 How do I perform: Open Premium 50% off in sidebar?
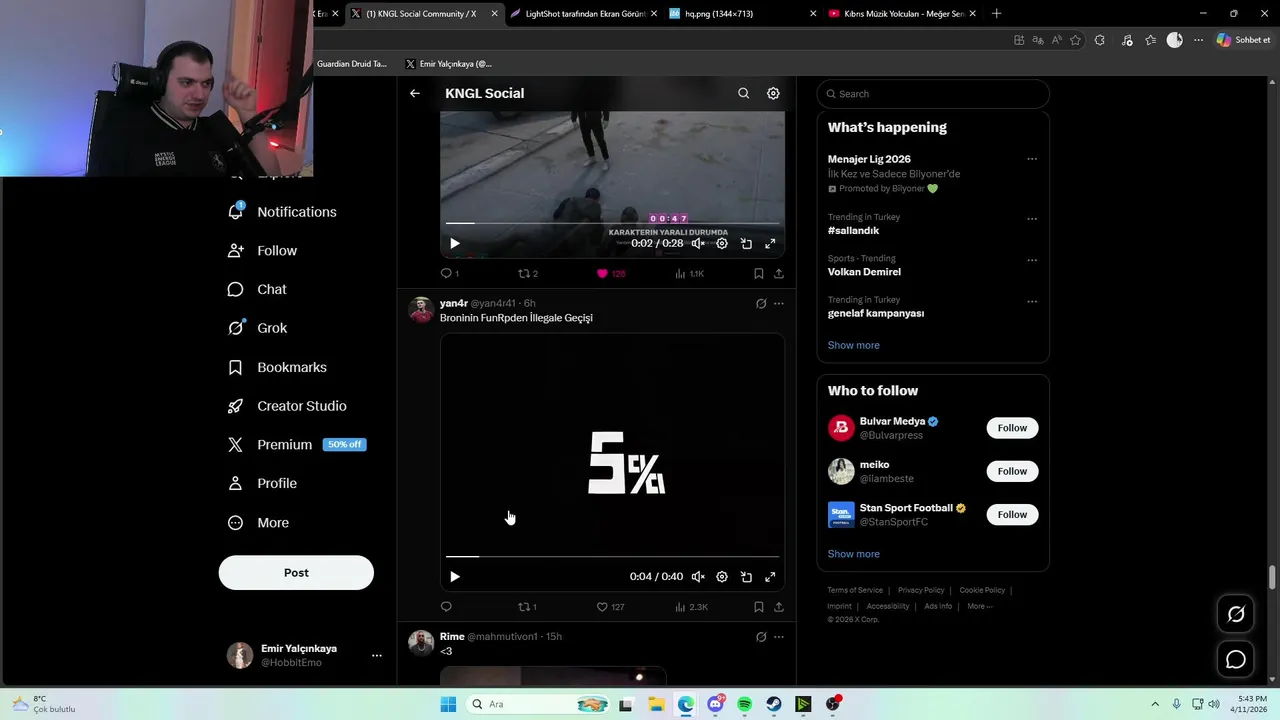click(x=296, y=444)
